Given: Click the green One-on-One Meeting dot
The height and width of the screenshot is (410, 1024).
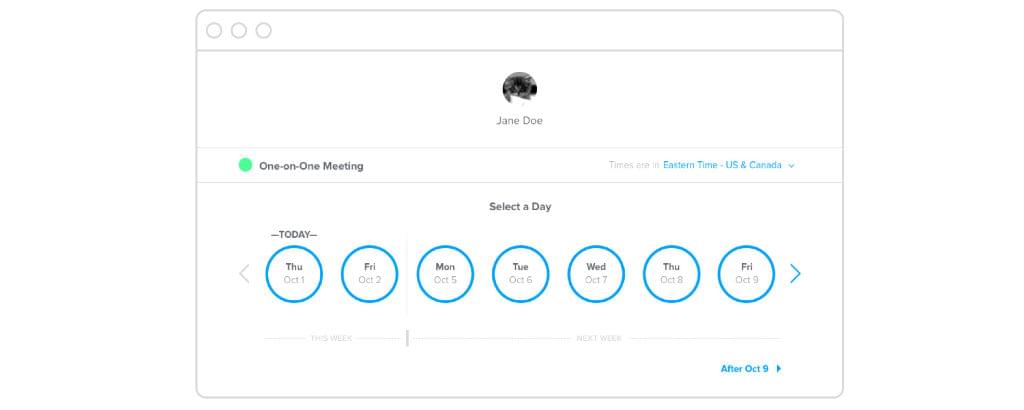Looking at the screenshot, I should 245,165.
